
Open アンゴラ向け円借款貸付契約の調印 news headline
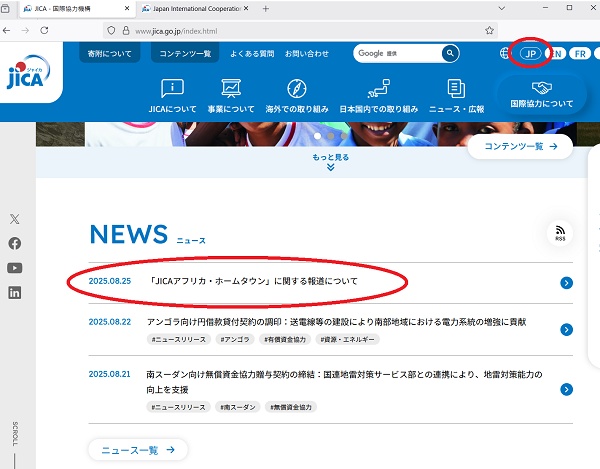coord(336,322)
